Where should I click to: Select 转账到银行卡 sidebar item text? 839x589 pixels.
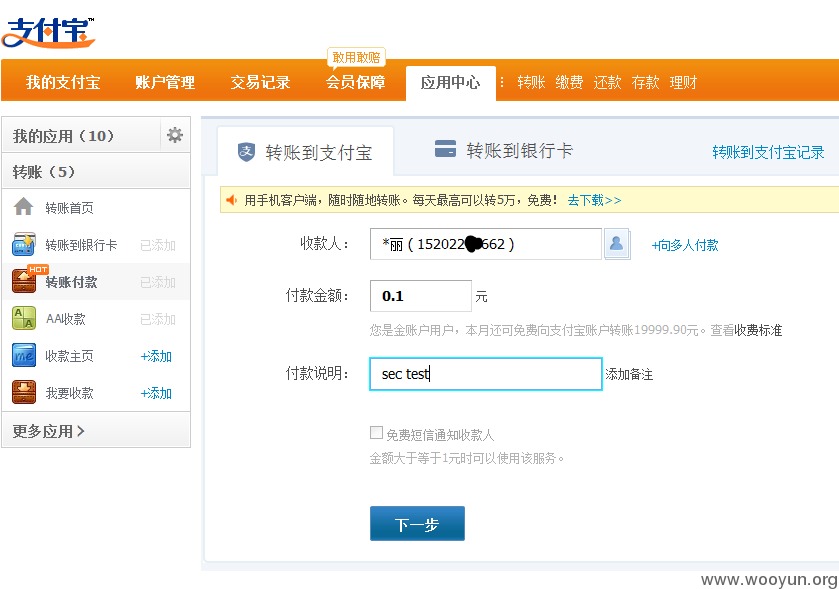point(81,245)
